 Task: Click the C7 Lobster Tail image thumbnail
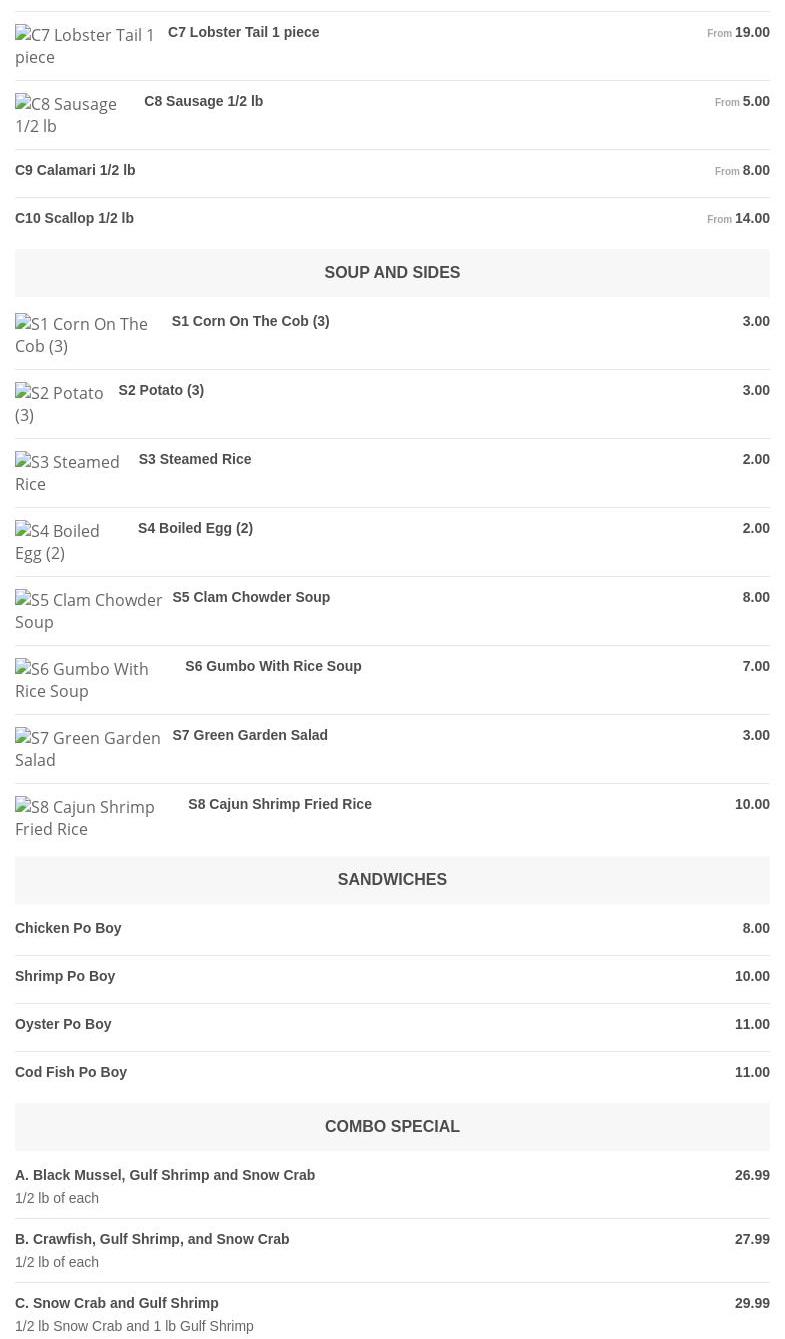click(x=85, y=46)
